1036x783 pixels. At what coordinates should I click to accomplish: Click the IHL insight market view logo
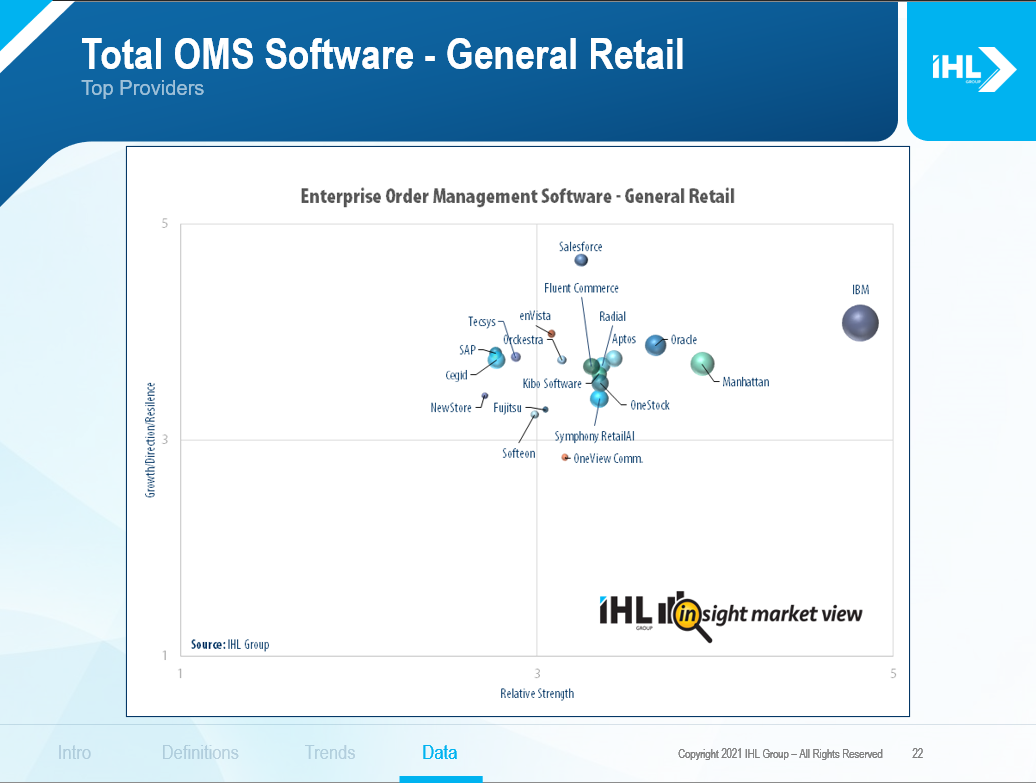coord(730,612)
